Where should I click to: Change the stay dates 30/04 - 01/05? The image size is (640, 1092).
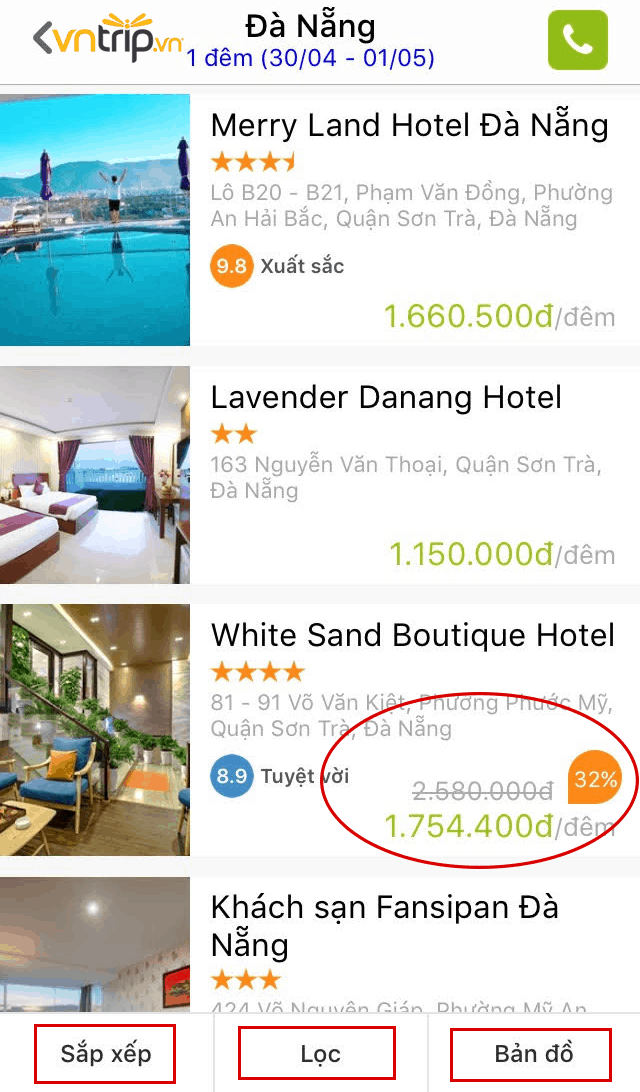[x=311, y=58]
